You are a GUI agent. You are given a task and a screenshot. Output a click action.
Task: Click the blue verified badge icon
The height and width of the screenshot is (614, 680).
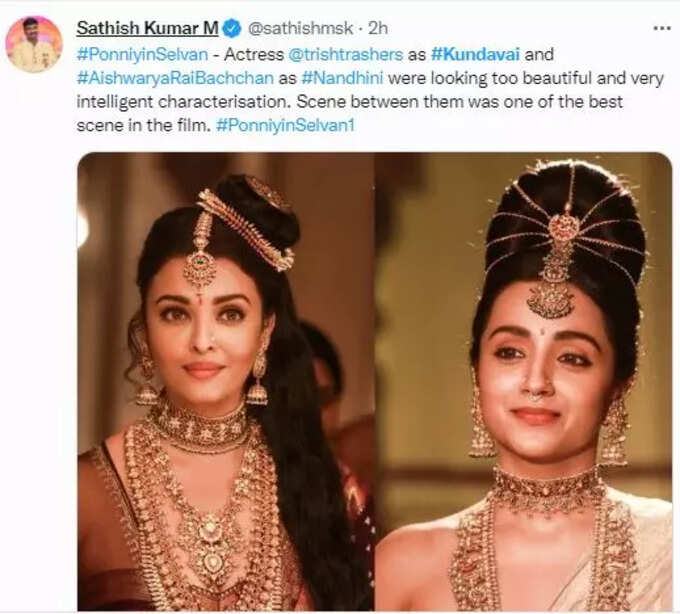coord(232,29)
